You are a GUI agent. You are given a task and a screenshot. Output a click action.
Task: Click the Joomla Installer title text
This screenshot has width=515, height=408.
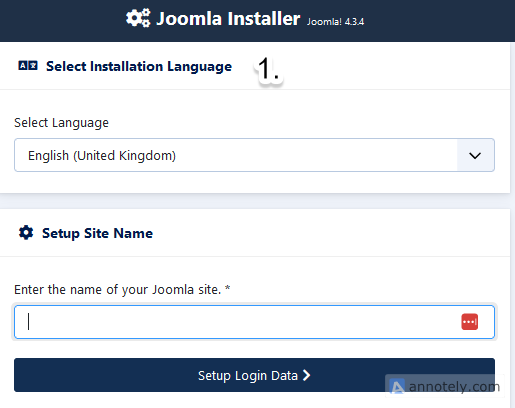[x=228, y=19]
